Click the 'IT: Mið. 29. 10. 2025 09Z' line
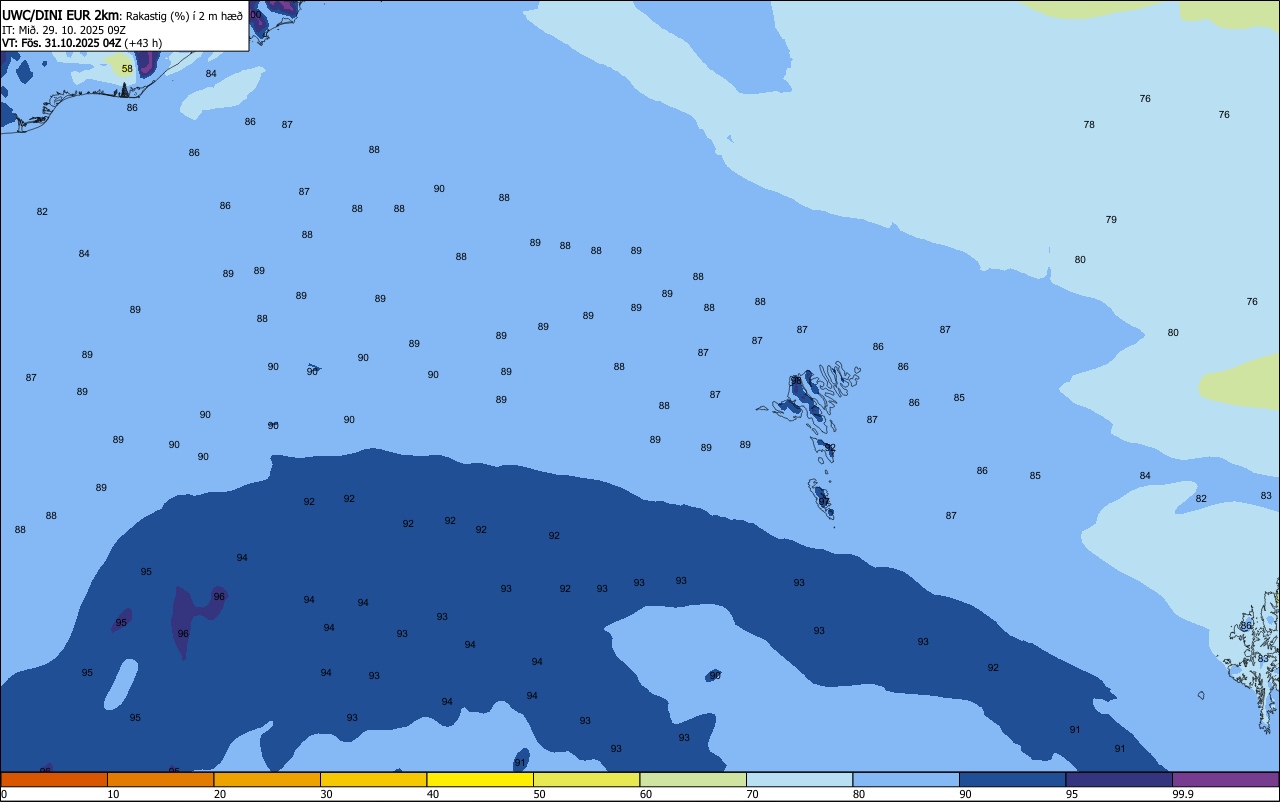The width and height of the screenshot is (1280, 802). tap(64, 30)
